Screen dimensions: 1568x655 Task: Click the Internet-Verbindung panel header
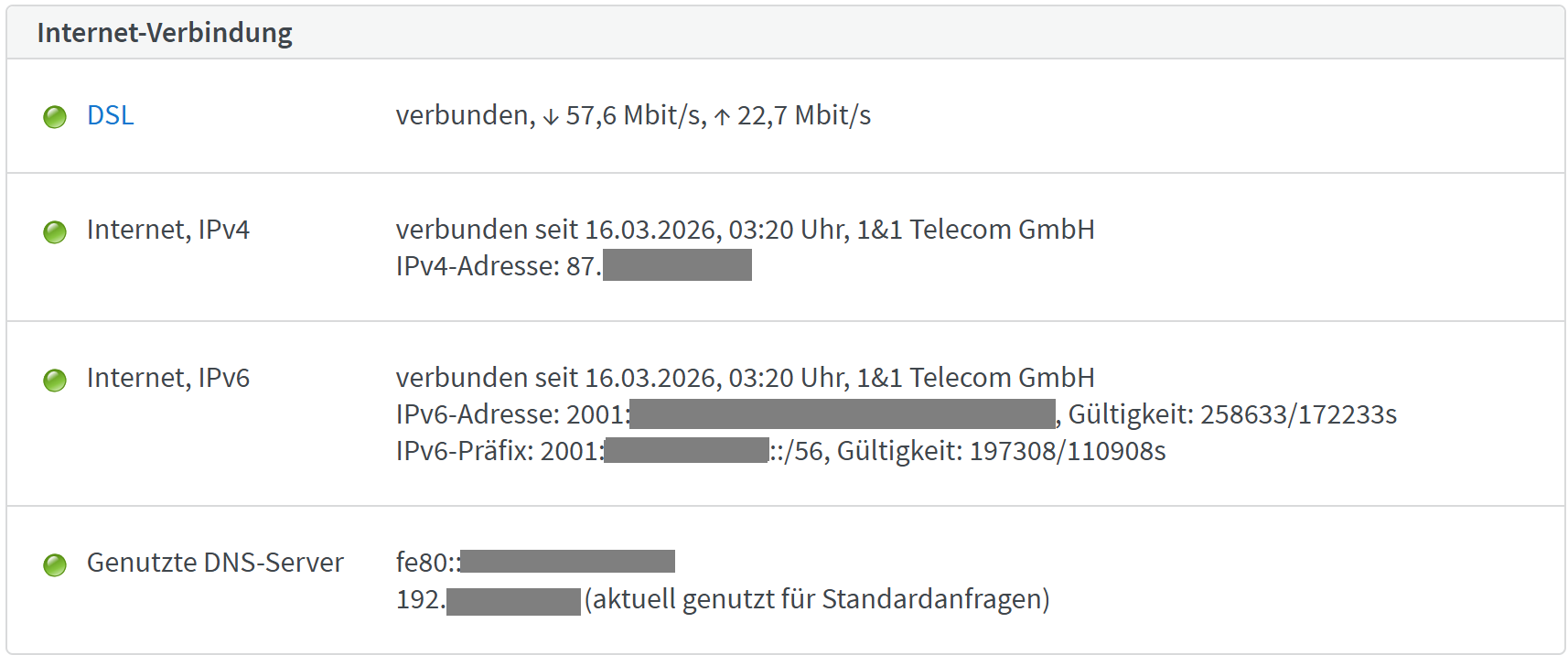coord(165,33)
